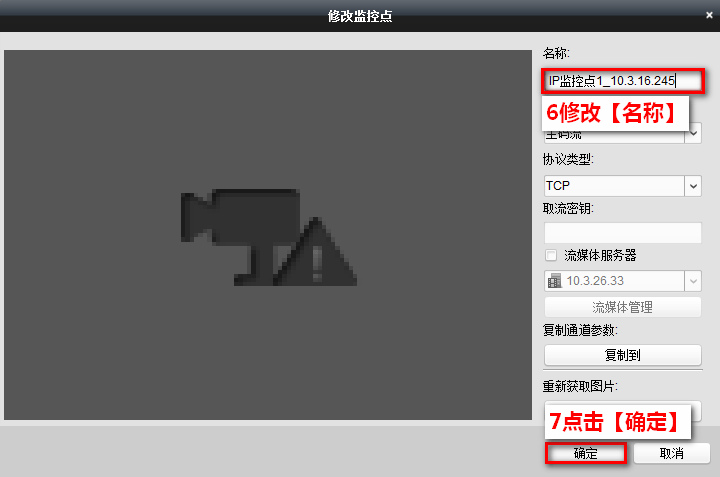Image resolution: width=720 pixels, height=477 pixels.
Task: Click the 修改监控点 title bar text
Action: point(360,15)
